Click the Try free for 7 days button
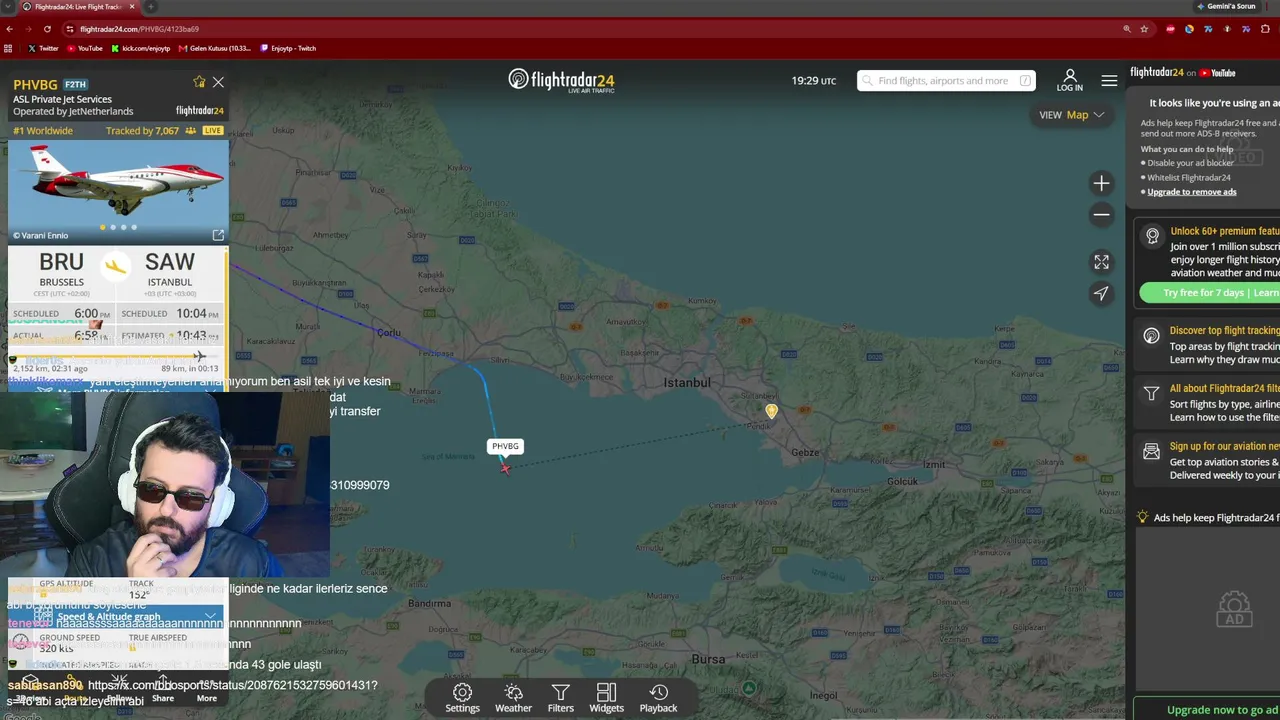Image resolution: width=1280 pixels, height=720 pixels. (x=1210, y=293)
